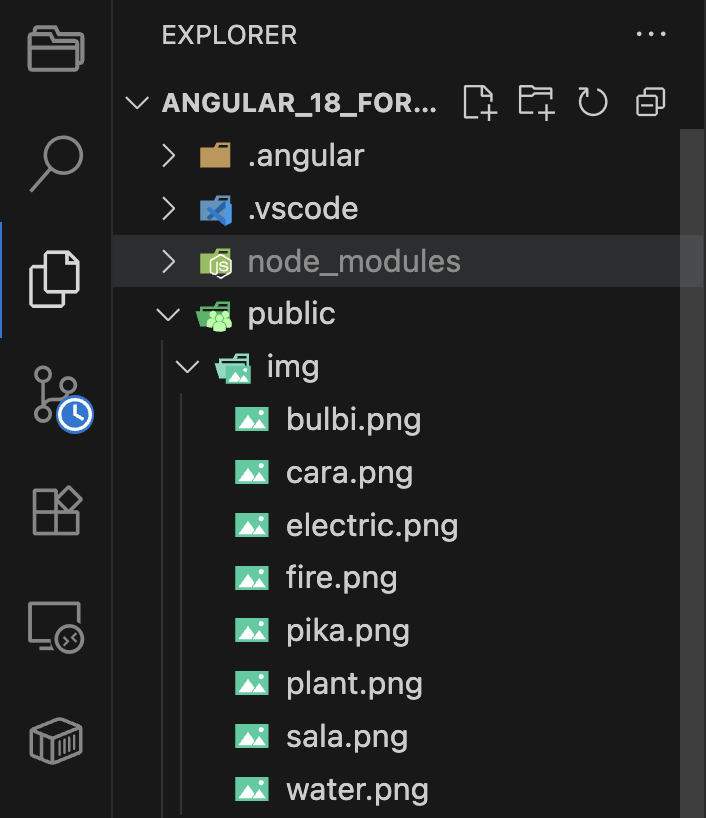Select the water.png file
The height and width of the screenshot is (818, 706).
[x=357, y=790]
